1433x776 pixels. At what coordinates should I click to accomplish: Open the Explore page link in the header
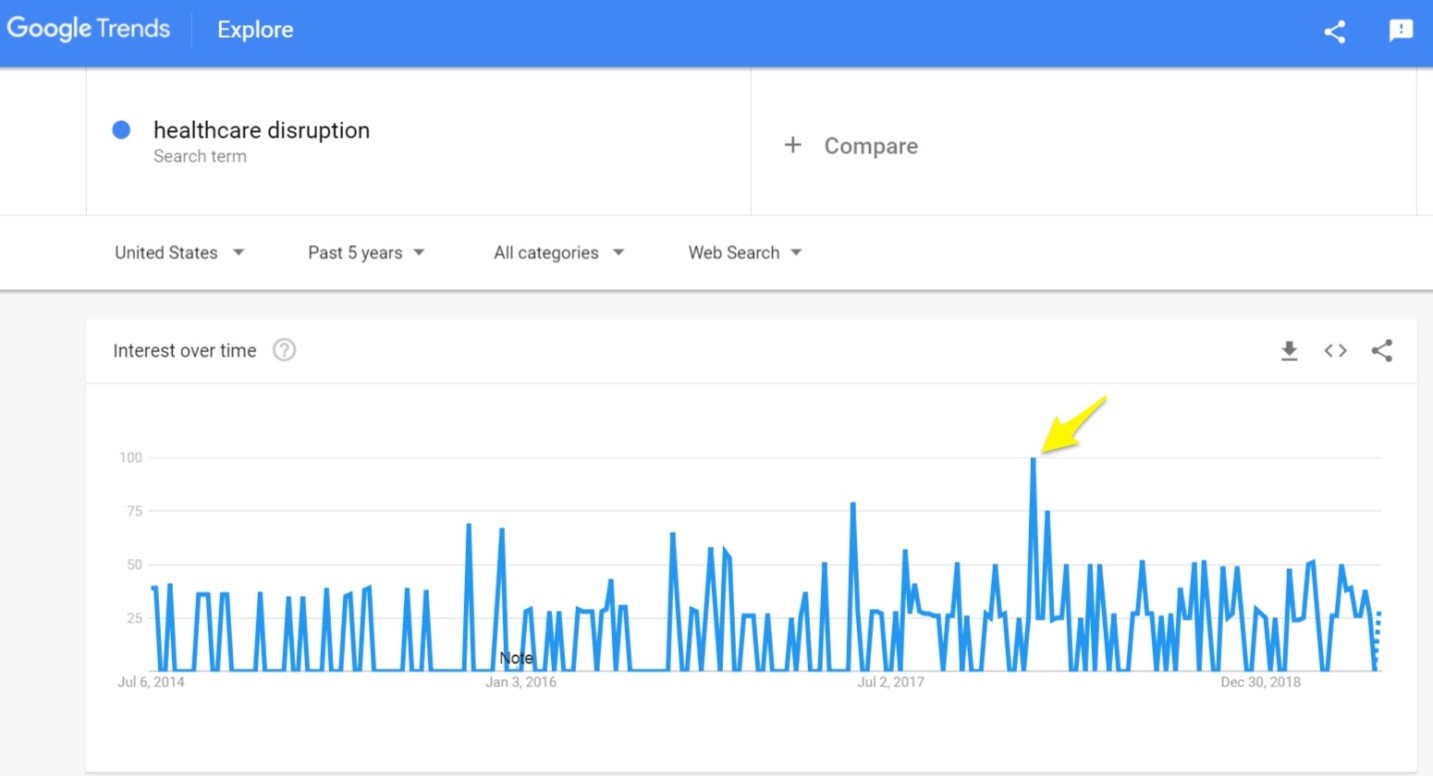tap(255, 30)
